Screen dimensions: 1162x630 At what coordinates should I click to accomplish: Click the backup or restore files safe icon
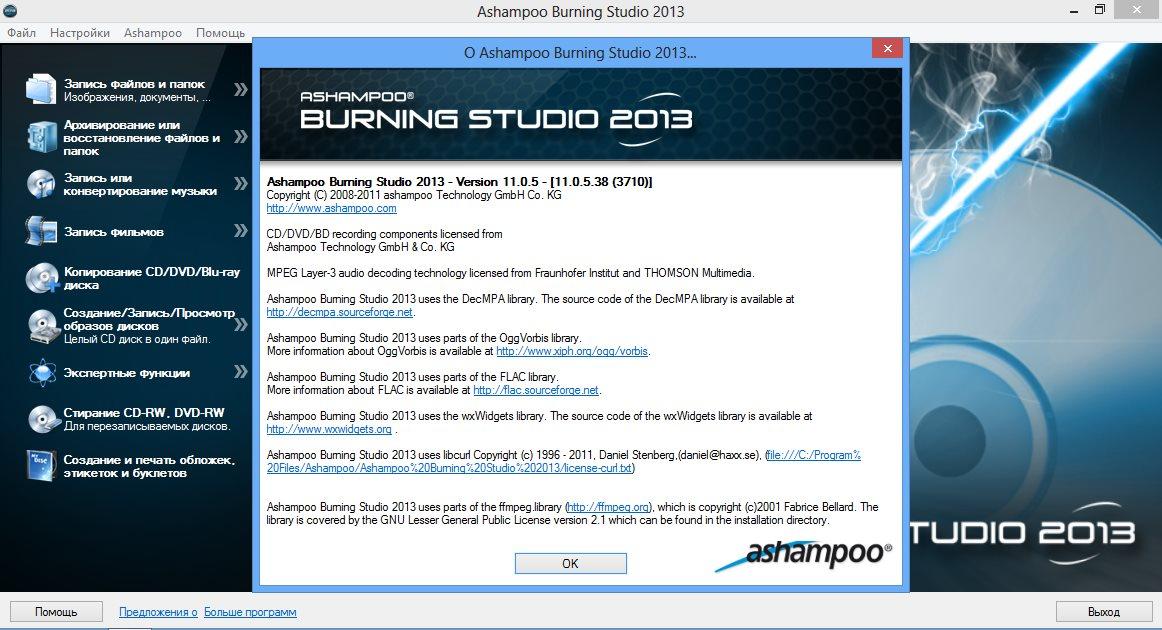click(x=42, y=137)
